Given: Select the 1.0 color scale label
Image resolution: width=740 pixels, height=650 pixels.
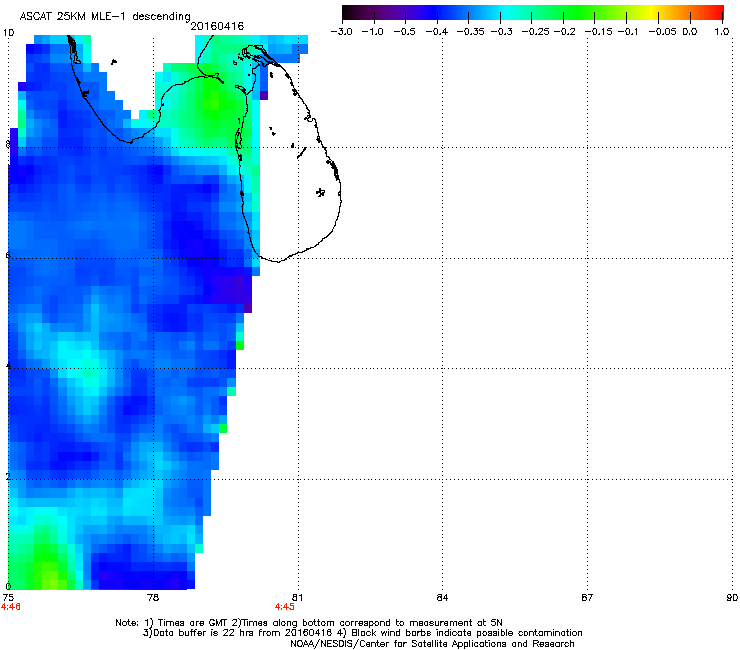Looking at the screenshot, I should click(x=721, y=32).
